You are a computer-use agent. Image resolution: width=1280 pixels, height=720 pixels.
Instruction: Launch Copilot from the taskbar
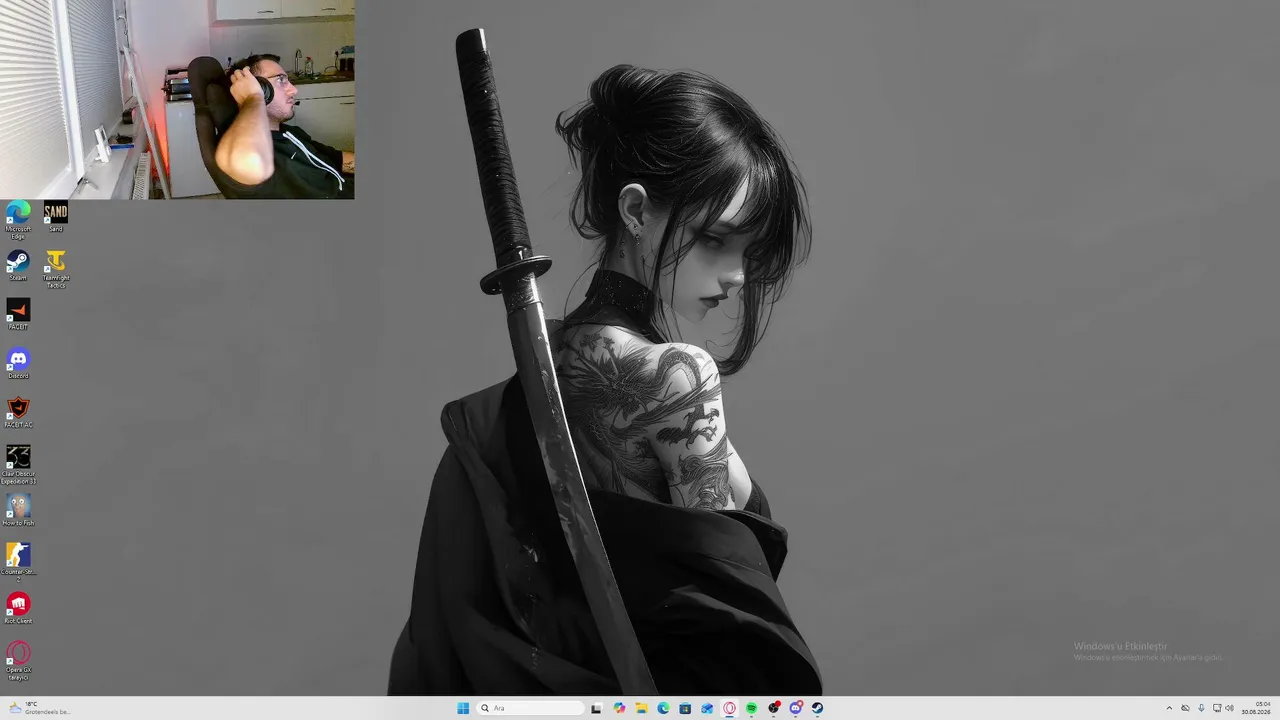(x=619, y=708)
